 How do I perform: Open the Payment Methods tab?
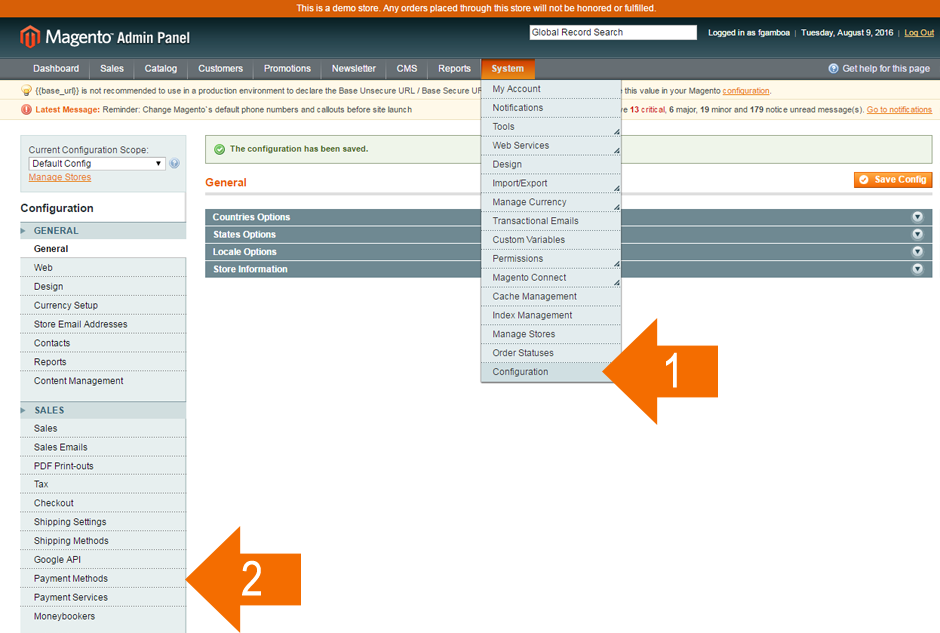click(x=103, y=579)
